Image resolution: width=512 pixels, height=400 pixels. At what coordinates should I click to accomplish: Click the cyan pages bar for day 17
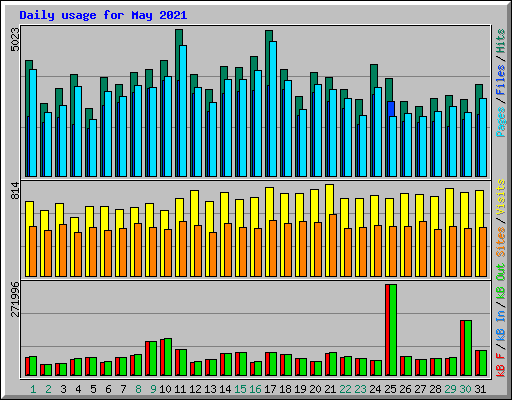click(273, 109)
